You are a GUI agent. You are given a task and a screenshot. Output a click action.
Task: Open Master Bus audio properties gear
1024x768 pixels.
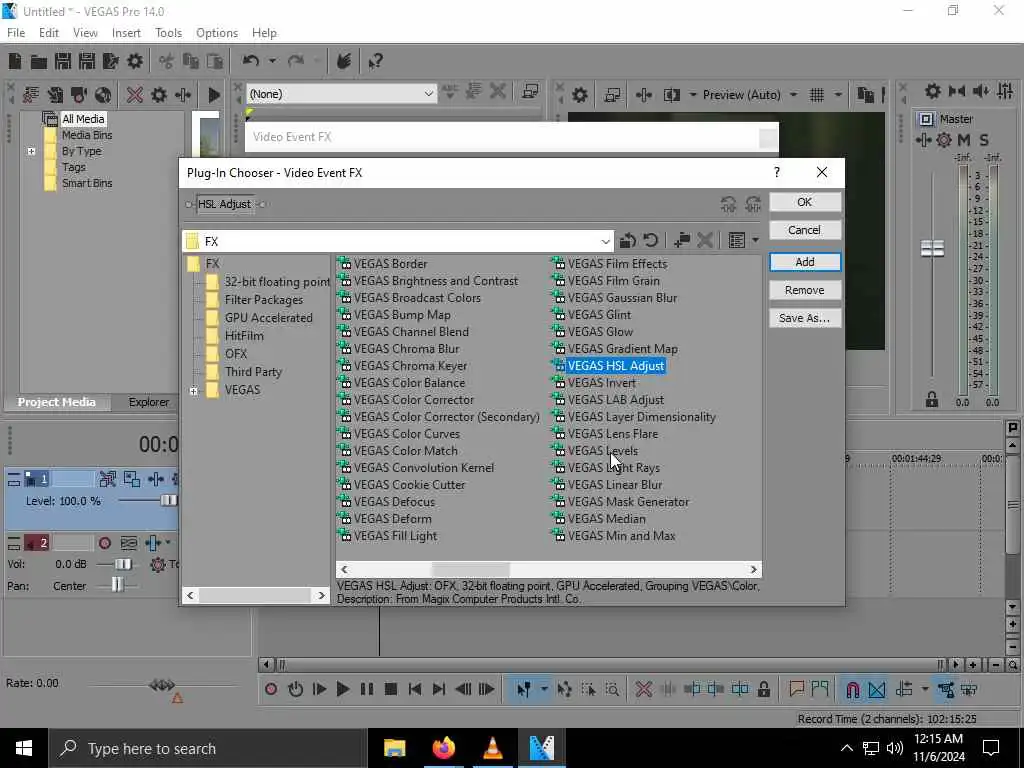pyautogui.click(x=933, y=91)
